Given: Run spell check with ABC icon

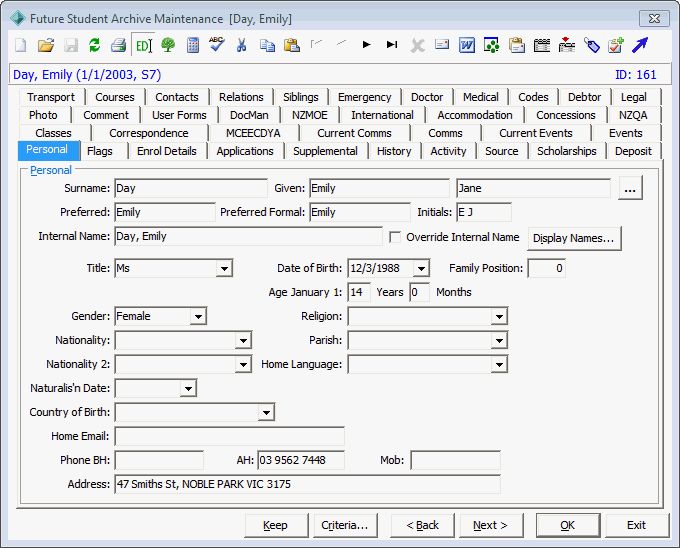Looking at the screenshot, I should (216, 44).
